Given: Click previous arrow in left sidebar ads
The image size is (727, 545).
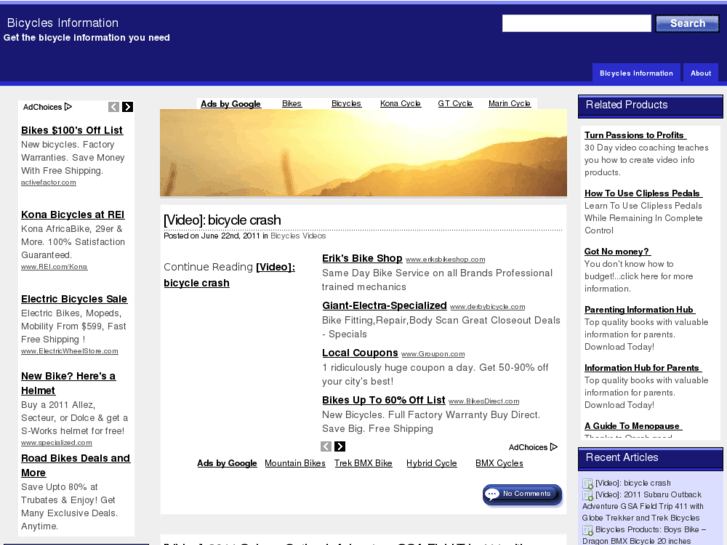Looking at the screenshot, I should [x=114, y=107].
